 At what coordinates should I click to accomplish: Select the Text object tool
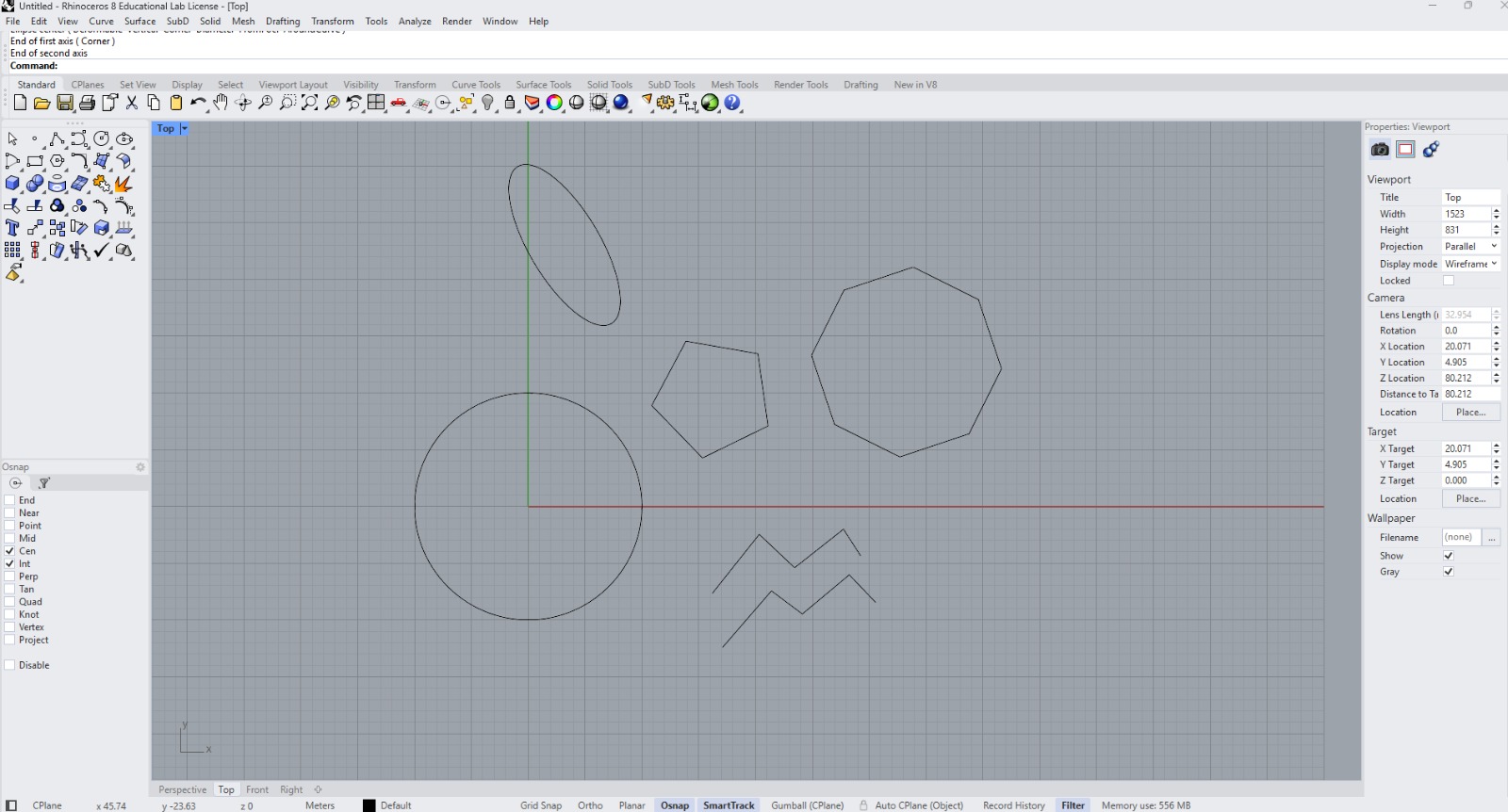pos(12,228)
